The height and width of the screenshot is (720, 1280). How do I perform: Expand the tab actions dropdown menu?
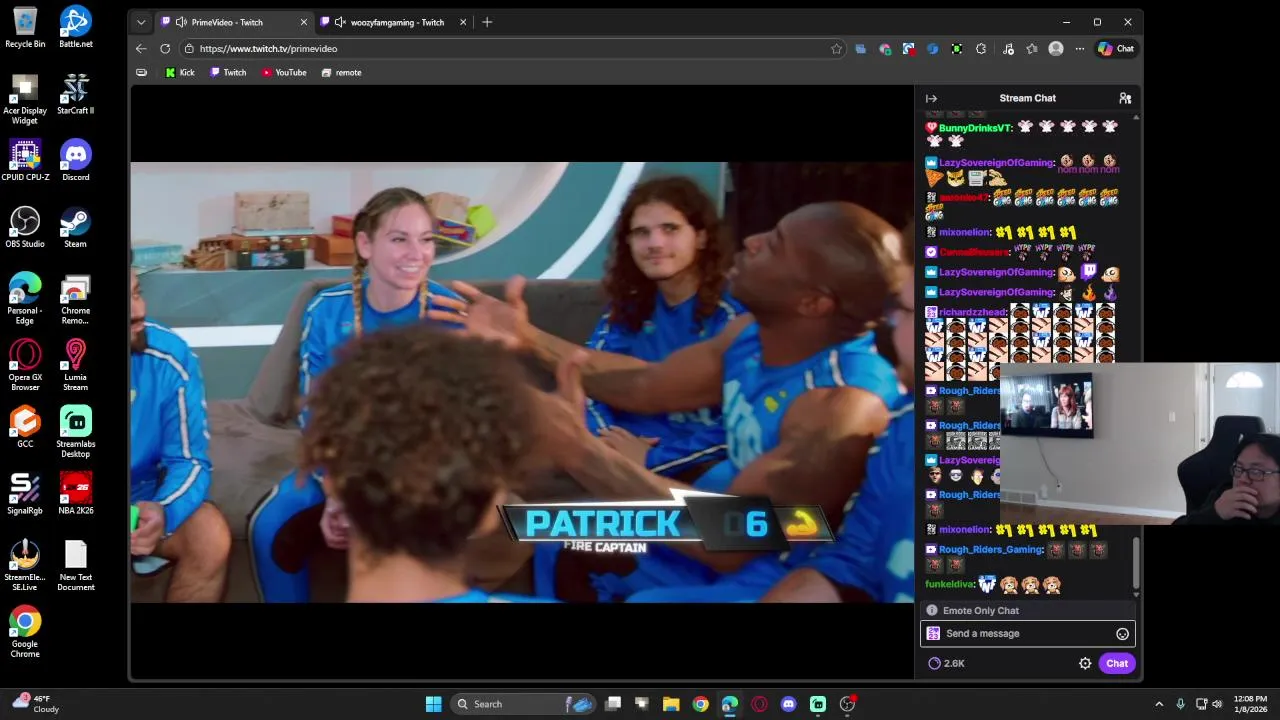141,22
